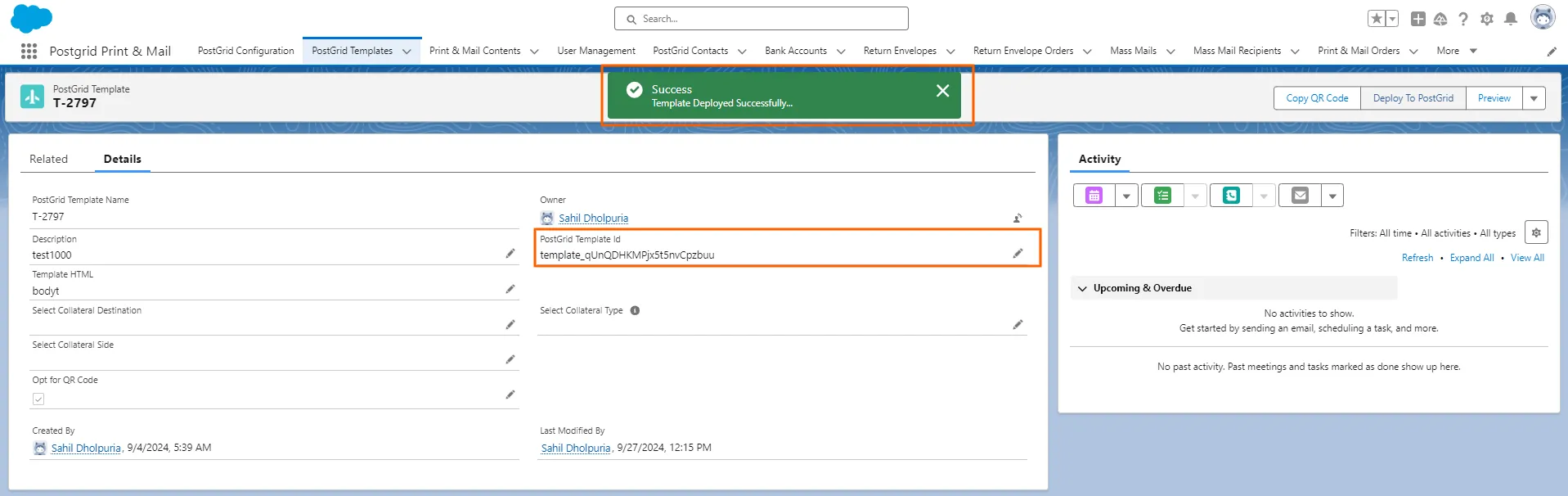1568x496 pixels.
Task: Open the Setup gear icon
Action: point(1487,19)
